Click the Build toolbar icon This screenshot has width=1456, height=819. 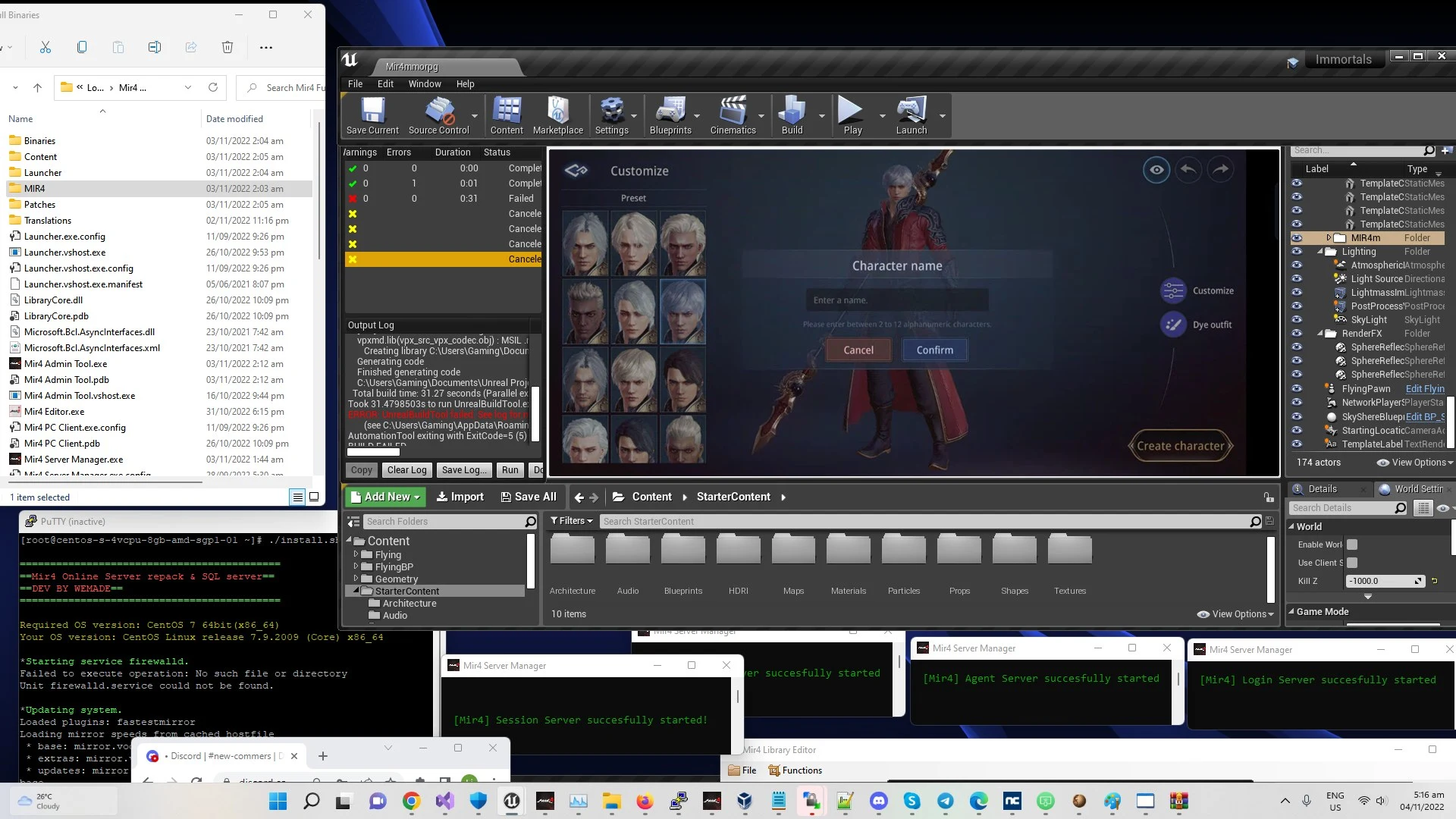click(x=792, y=115)
